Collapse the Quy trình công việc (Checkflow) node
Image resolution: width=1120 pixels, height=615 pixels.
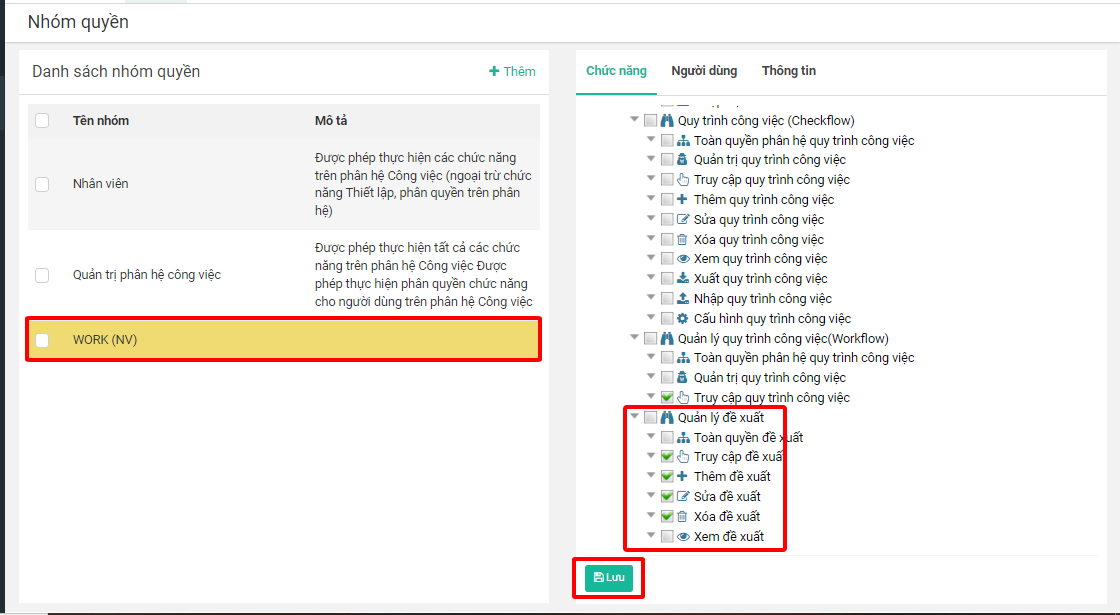[634, 120]
